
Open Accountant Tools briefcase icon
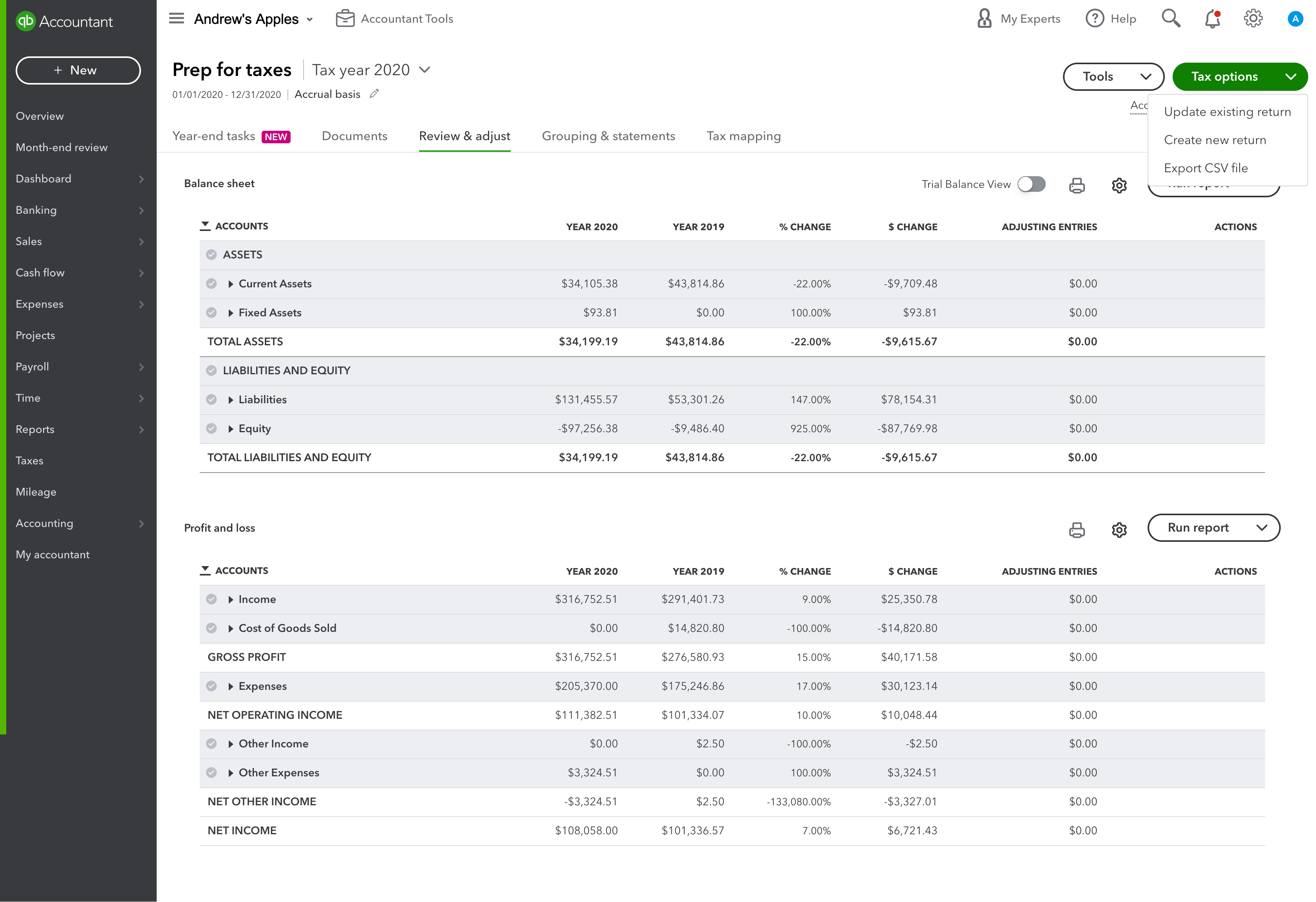pyautogui.click(x=345, y=19)
